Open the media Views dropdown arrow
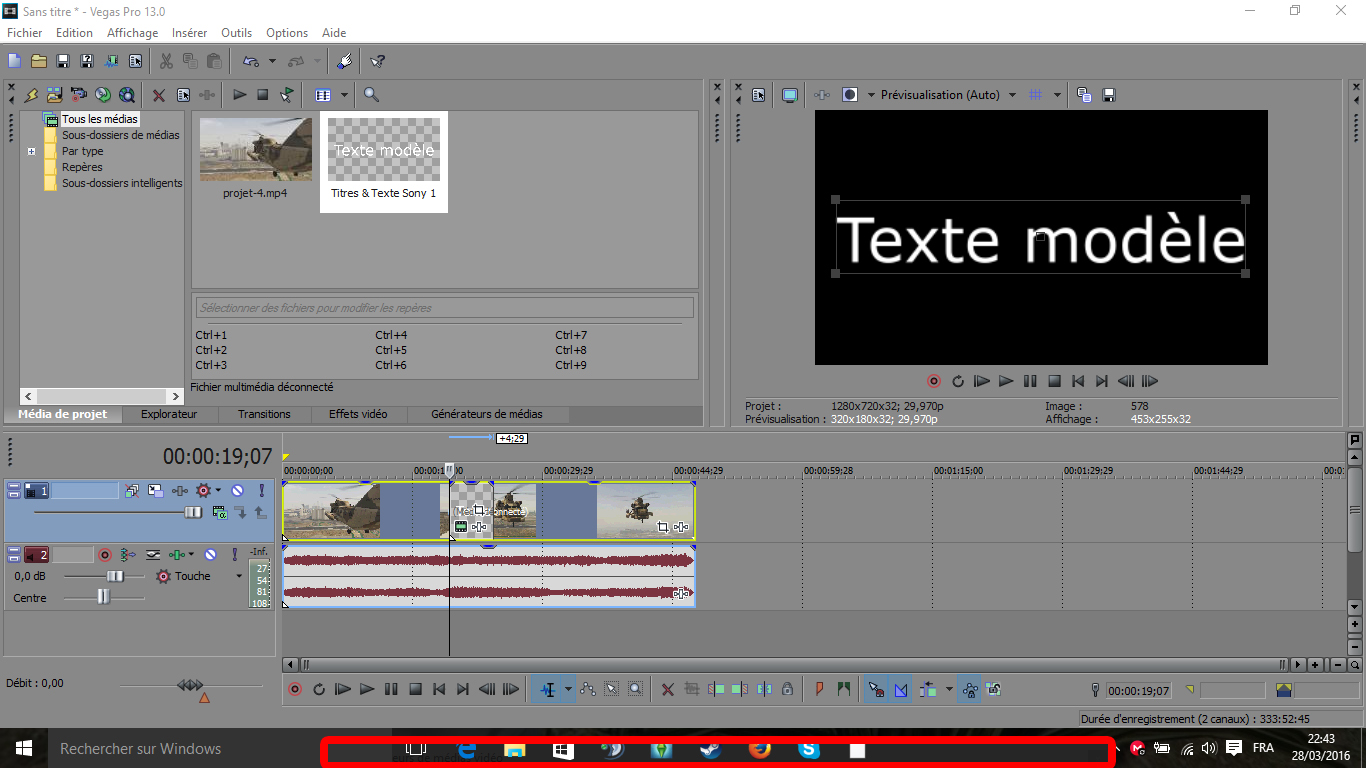 click(x=344, y=95)
